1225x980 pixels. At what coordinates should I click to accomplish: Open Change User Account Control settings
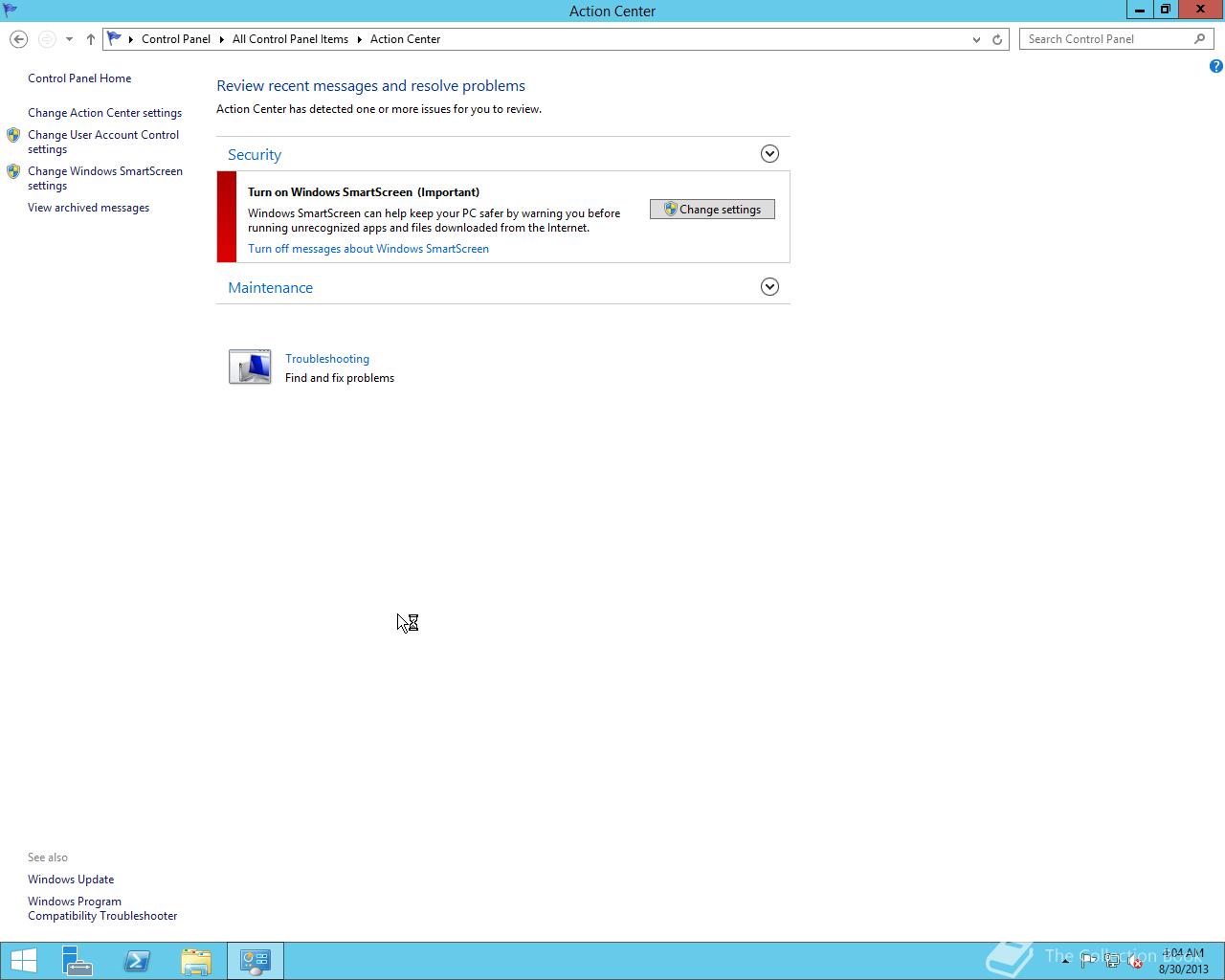coord(103,142)
